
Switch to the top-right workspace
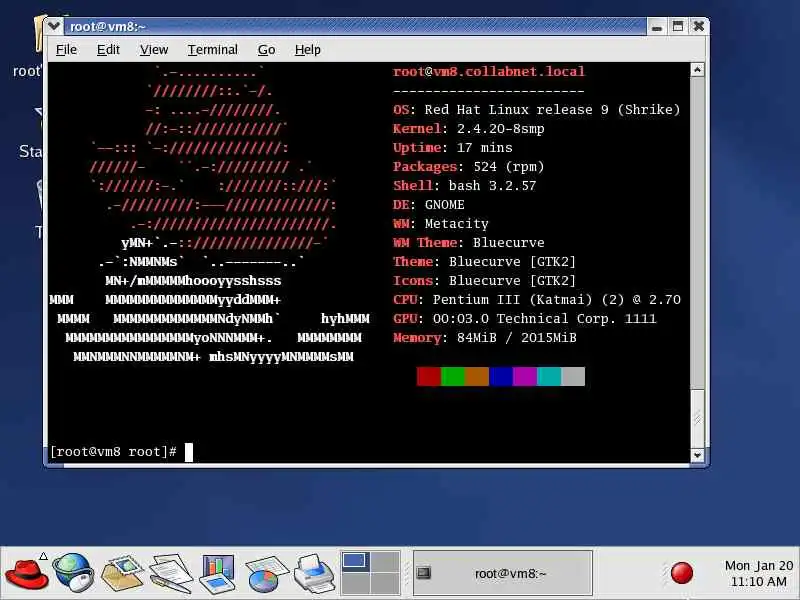point(385,562)
